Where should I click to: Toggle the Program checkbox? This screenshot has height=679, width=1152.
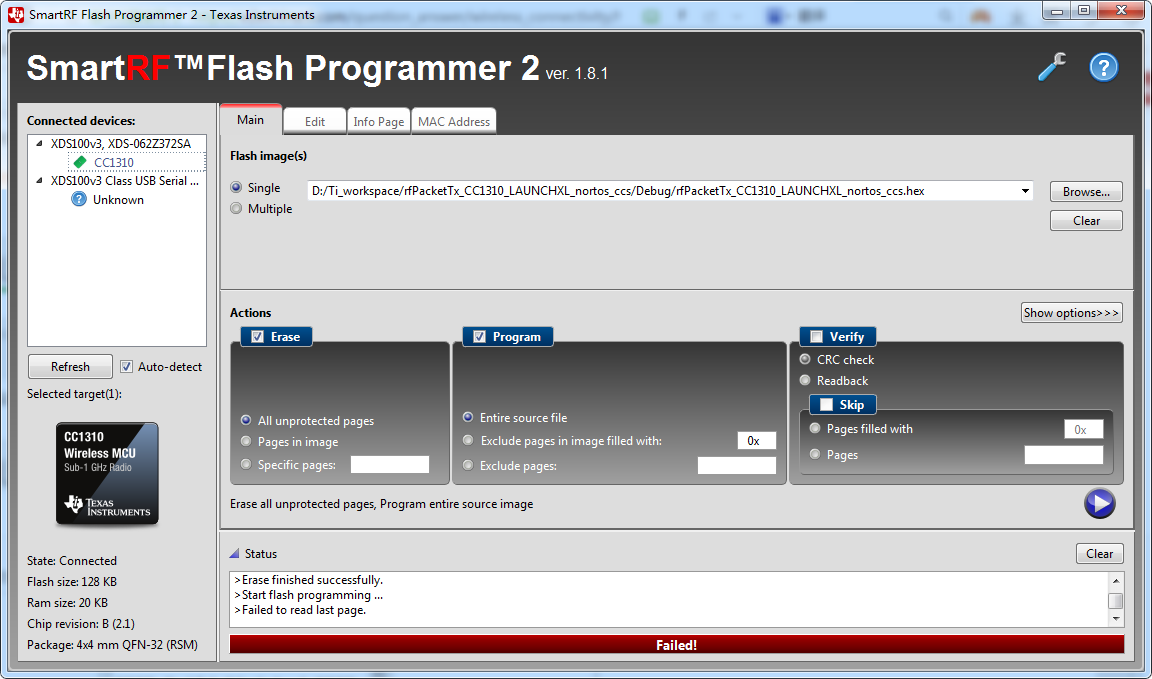(479, 337)
